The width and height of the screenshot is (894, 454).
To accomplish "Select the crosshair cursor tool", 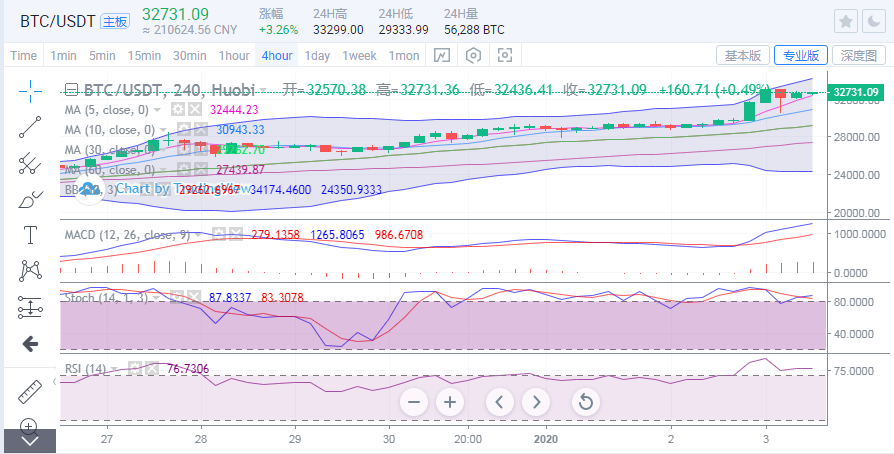I will point(30,90).
